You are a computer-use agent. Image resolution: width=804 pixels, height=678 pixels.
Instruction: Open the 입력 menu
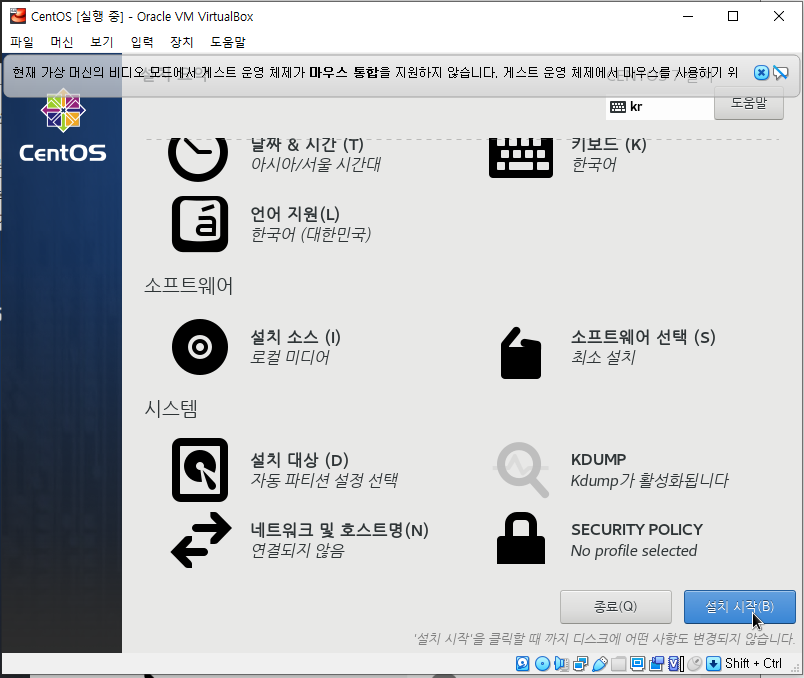pos(142,42)
